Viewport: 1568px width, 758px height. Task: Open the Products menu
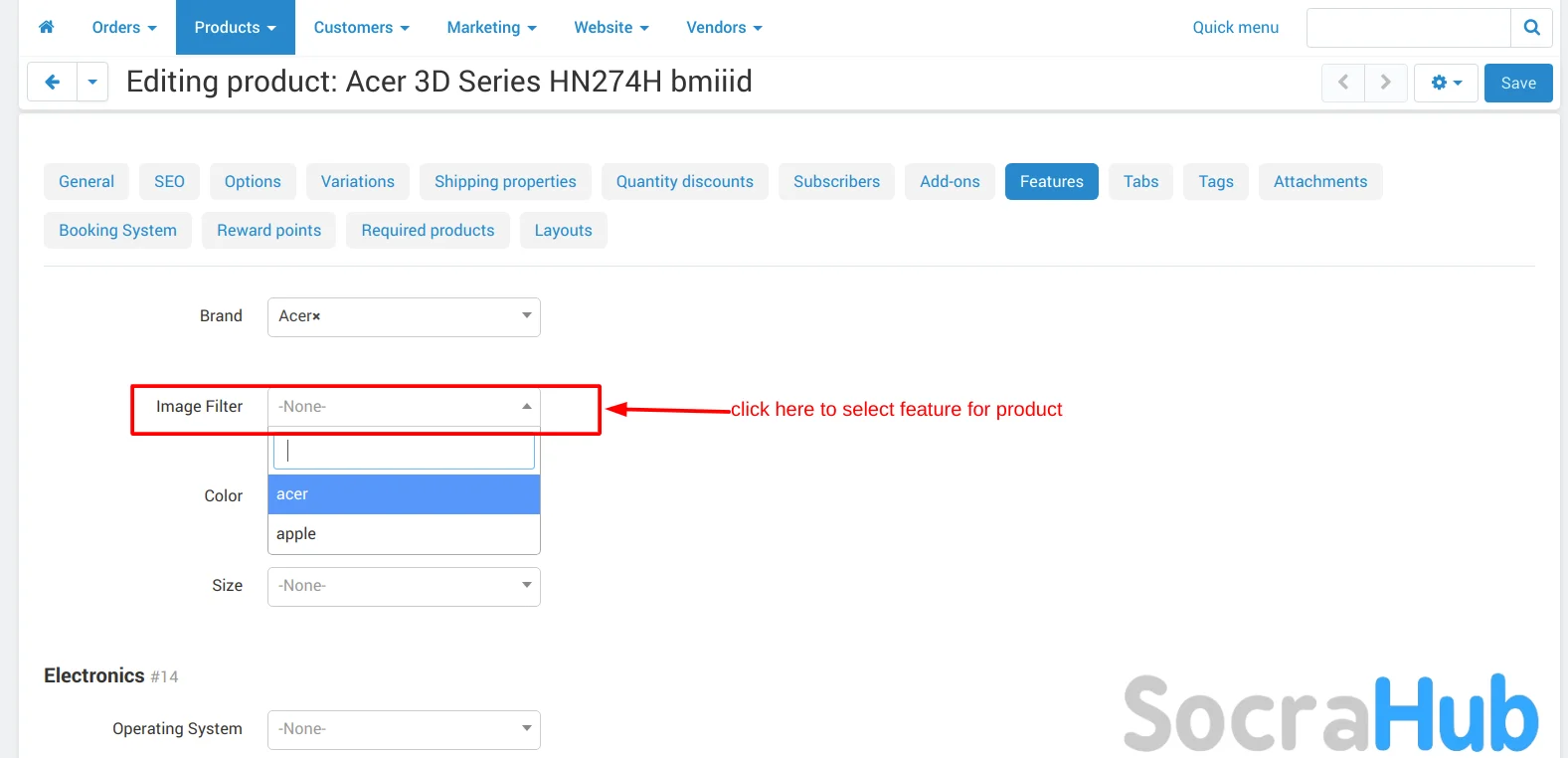(x=235, y=28)
